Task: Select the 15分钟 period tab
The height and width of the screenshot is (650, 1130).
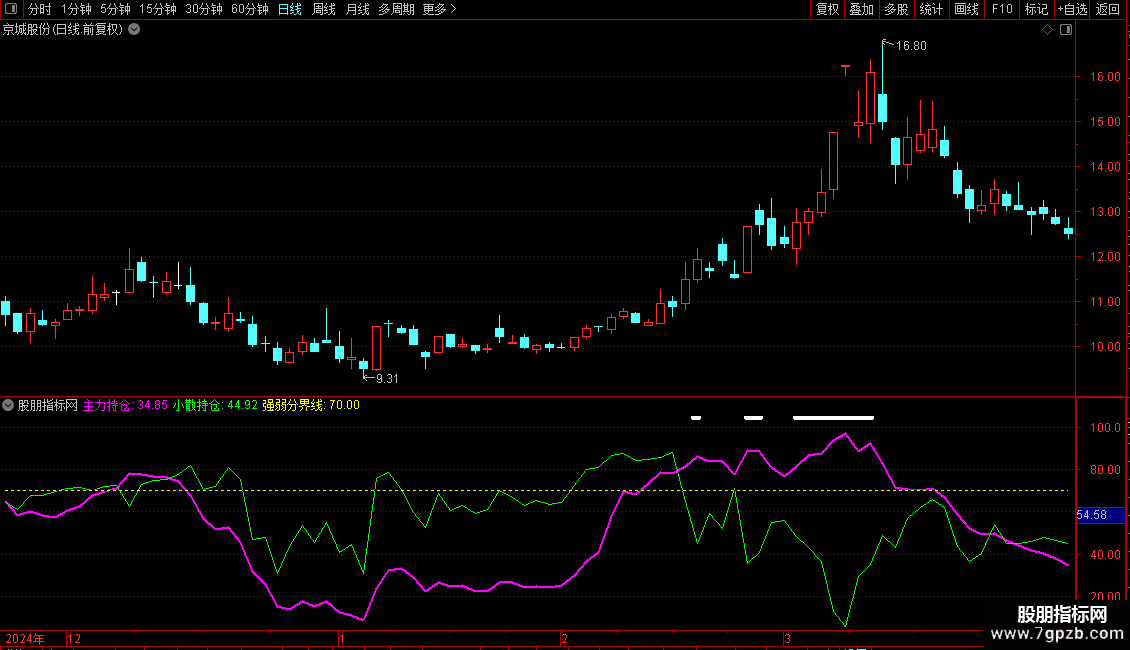Action: click(x=158, y=9)
